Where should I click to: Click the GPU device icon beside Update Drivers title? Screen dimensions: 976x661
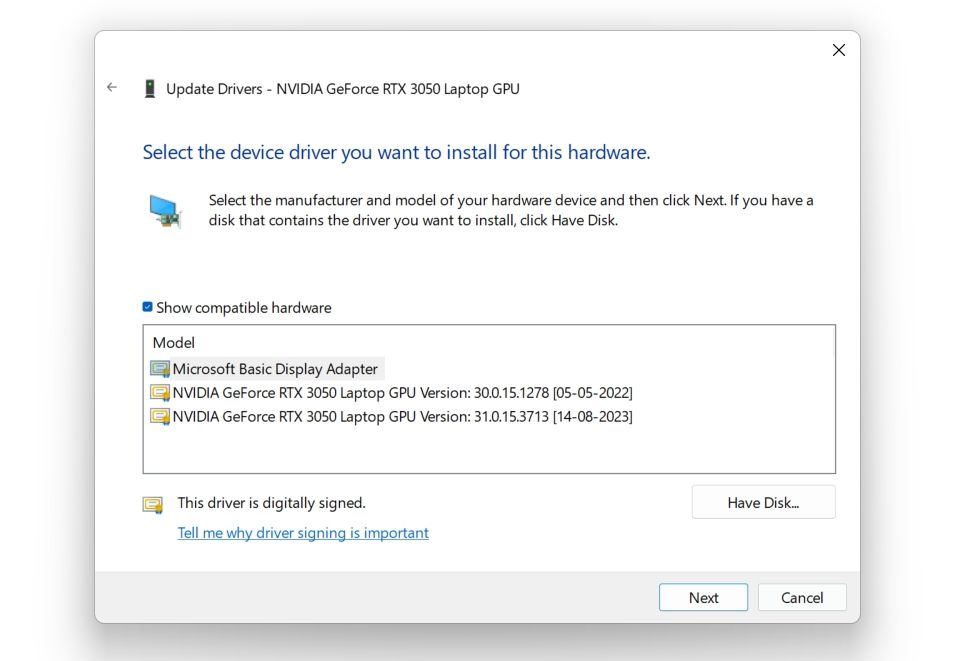click(150, 88)
